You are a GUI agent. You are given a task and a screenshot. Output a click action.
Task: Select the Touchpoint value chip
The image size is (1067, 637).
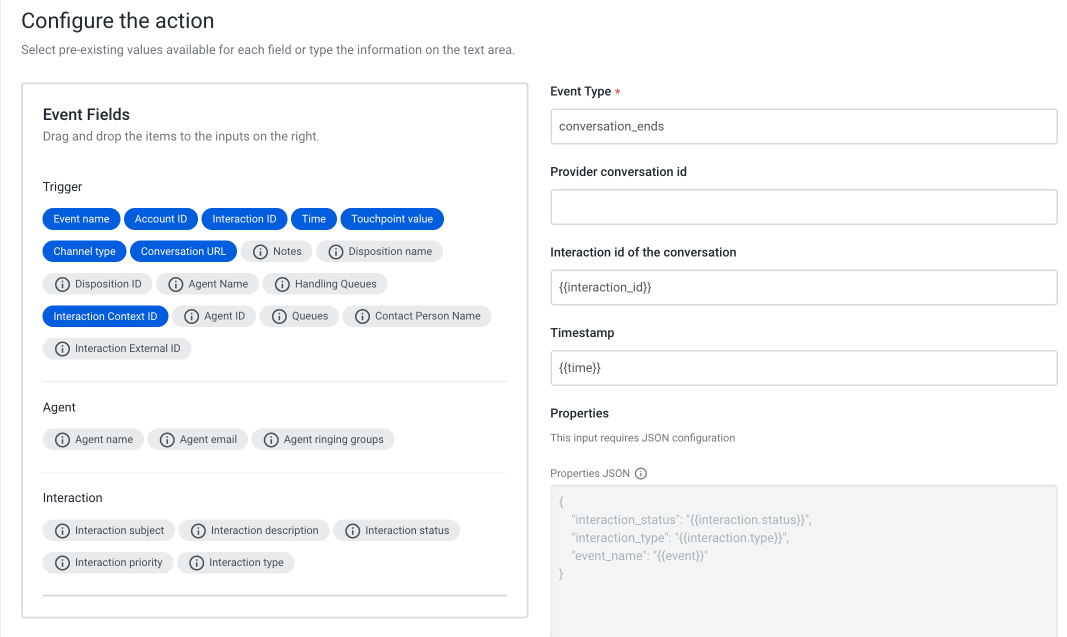[390, 218]
